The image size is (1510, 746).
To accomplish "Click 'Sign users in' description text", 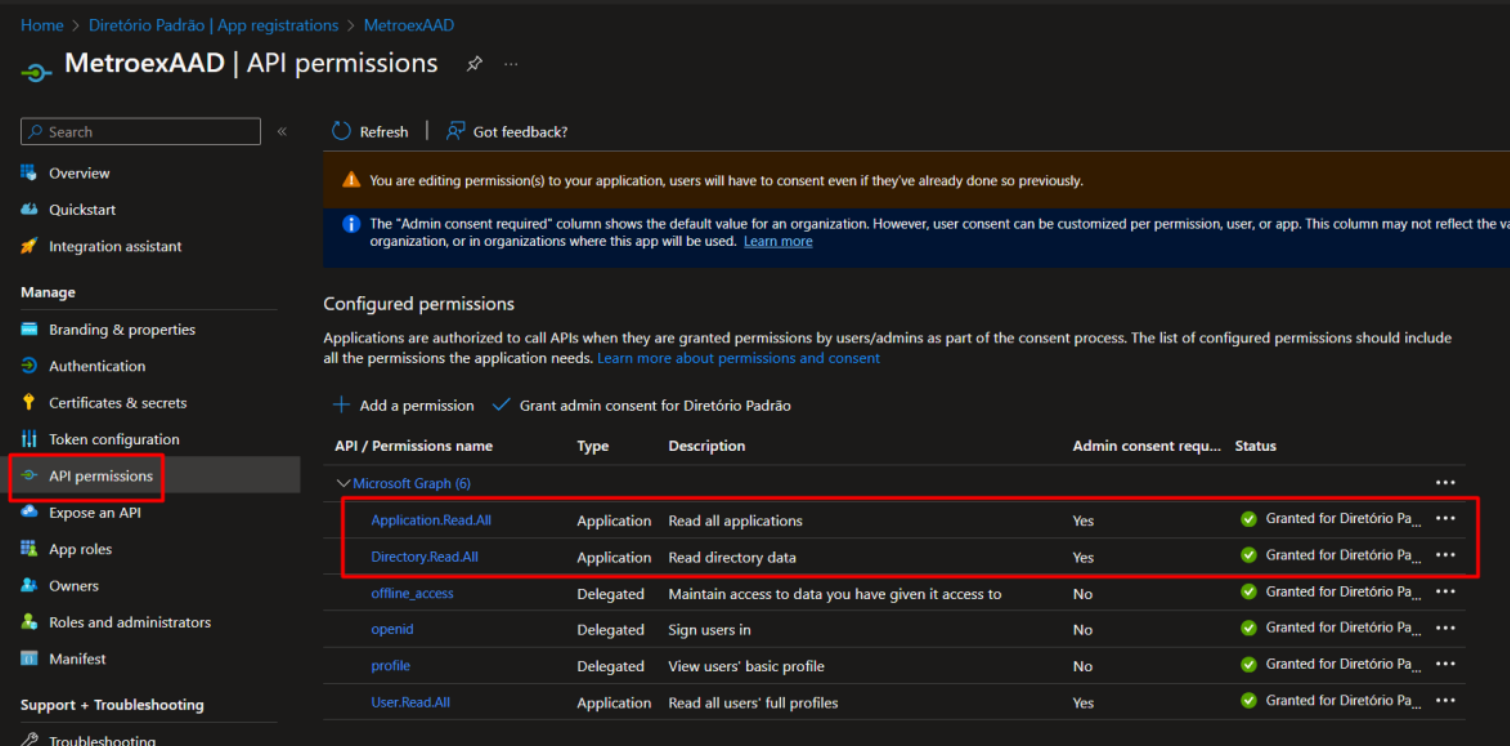I will tap(710, 630).
